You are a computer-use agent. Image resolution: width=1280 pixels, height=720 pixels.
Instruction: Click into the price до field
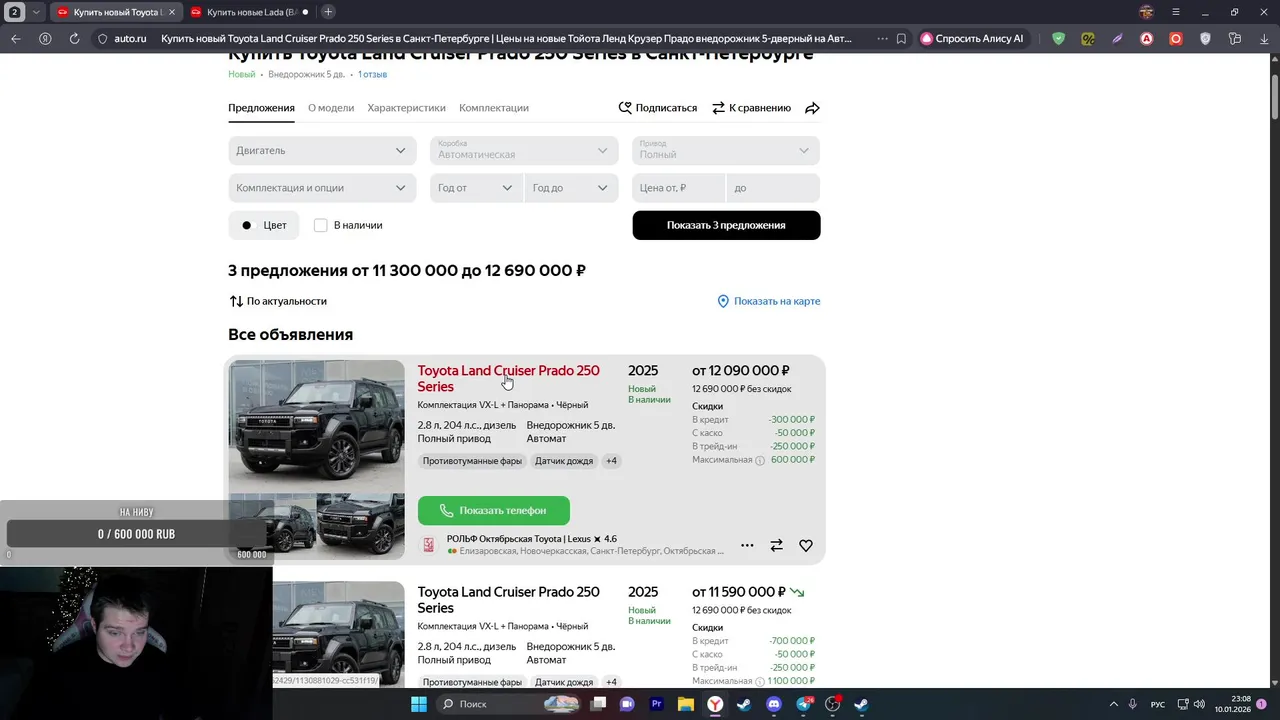(x=773, y=188)
